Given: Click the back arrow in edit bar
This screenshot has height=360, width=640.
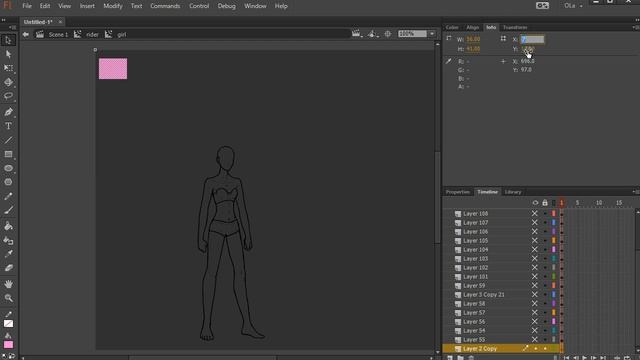Looking at the screenshot, I should click(x=26, y=34).
